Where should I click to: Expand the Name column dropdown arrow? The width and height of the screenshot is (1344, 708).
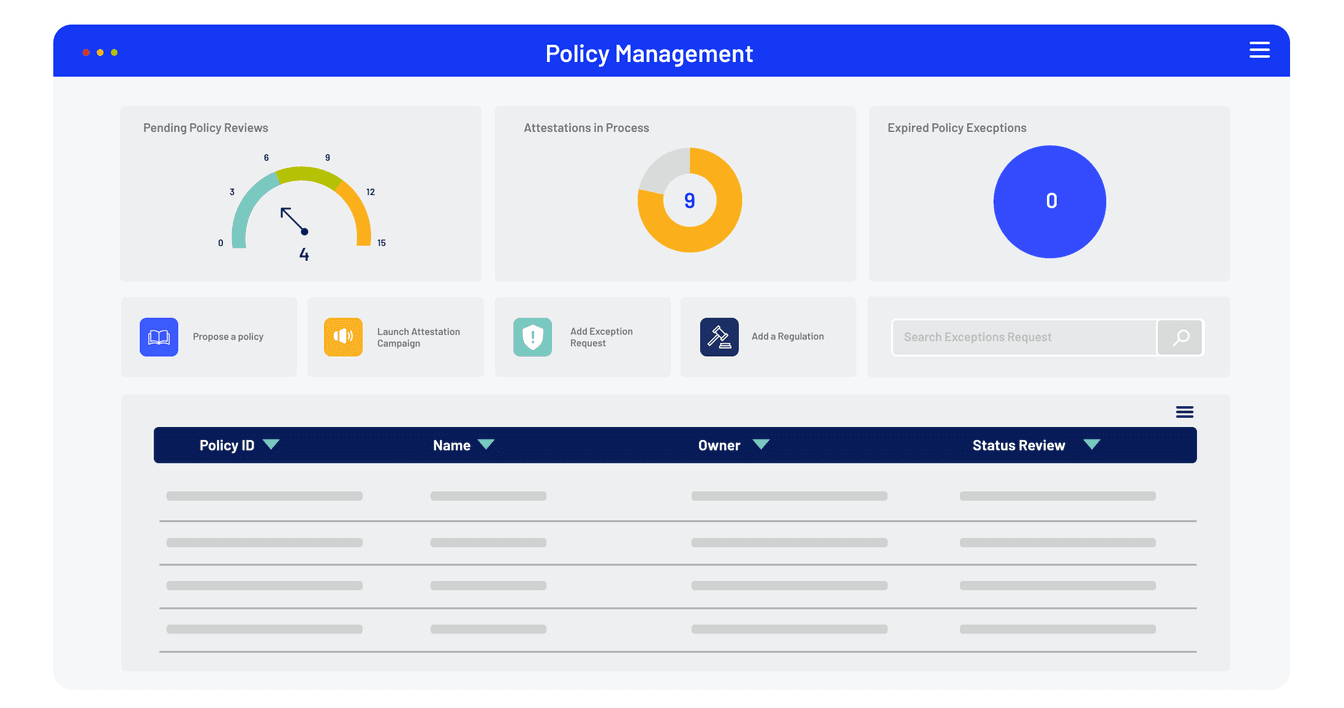click(486, 445)
